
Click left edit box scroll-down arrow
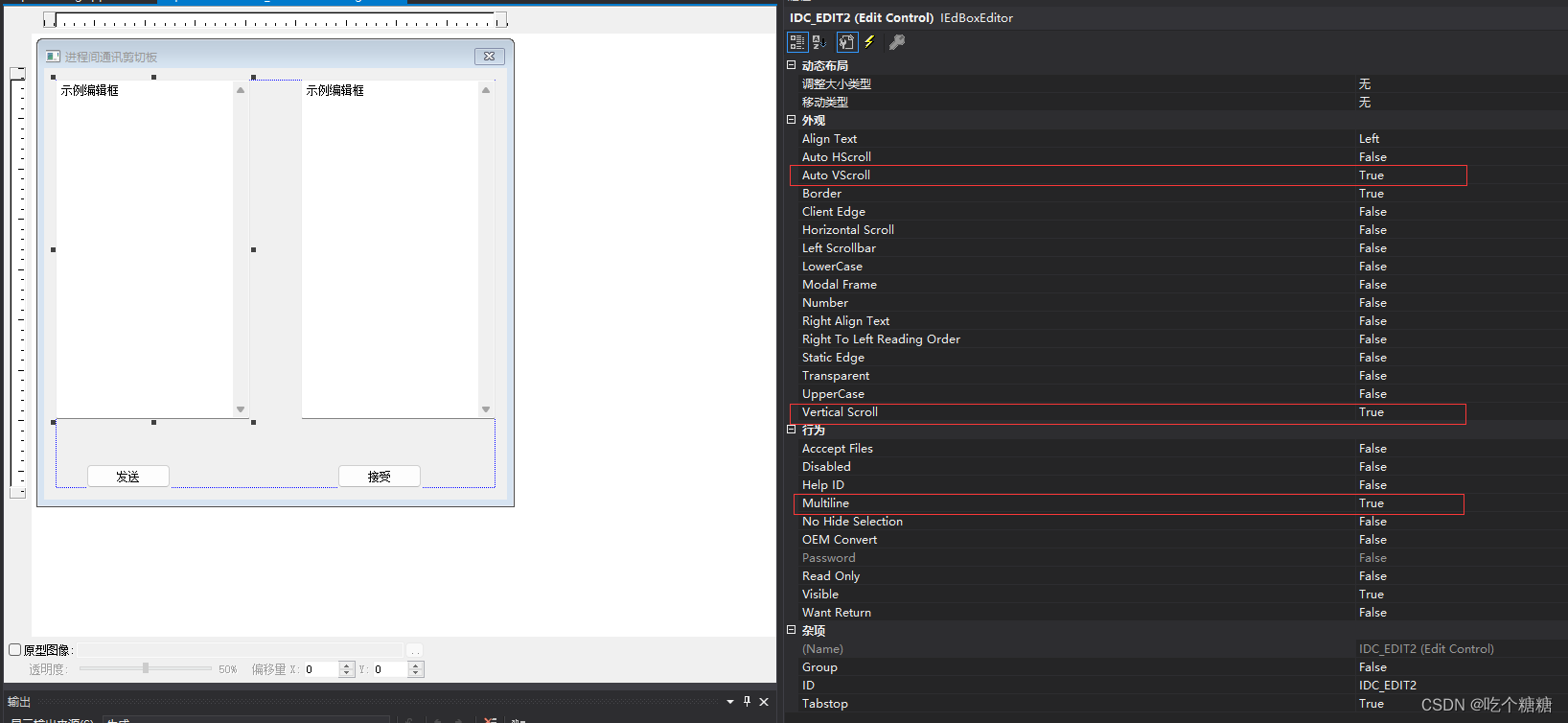pyautogui.click(x=241, y=409)
